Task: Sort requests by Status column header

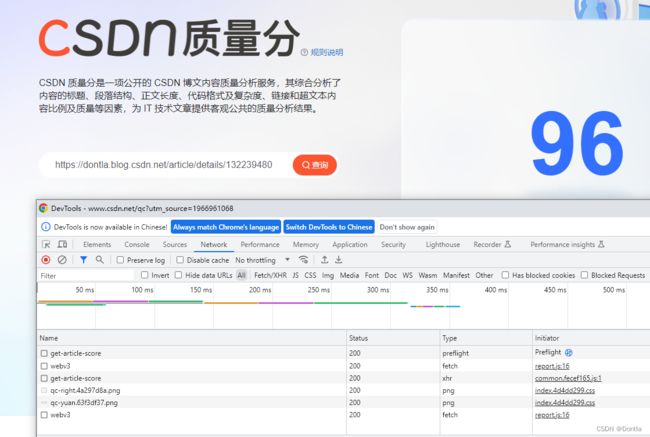Action: [393, 338]
